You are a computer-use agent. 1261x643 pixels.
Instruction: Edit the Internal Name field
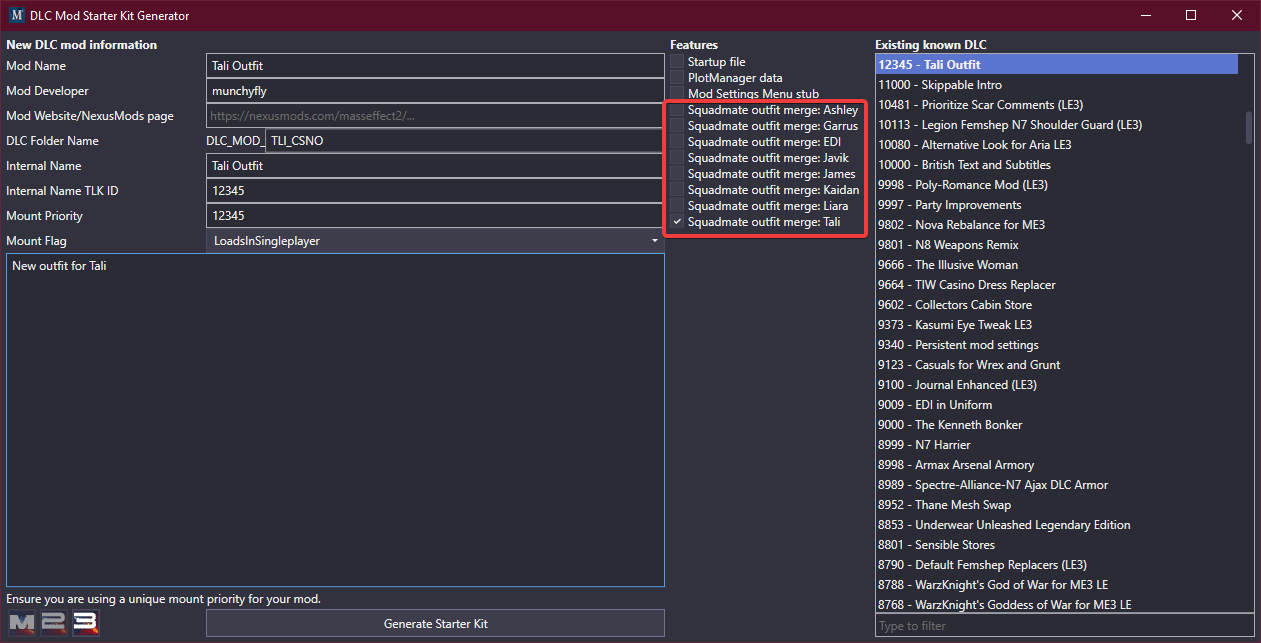[x=435, y=166]
